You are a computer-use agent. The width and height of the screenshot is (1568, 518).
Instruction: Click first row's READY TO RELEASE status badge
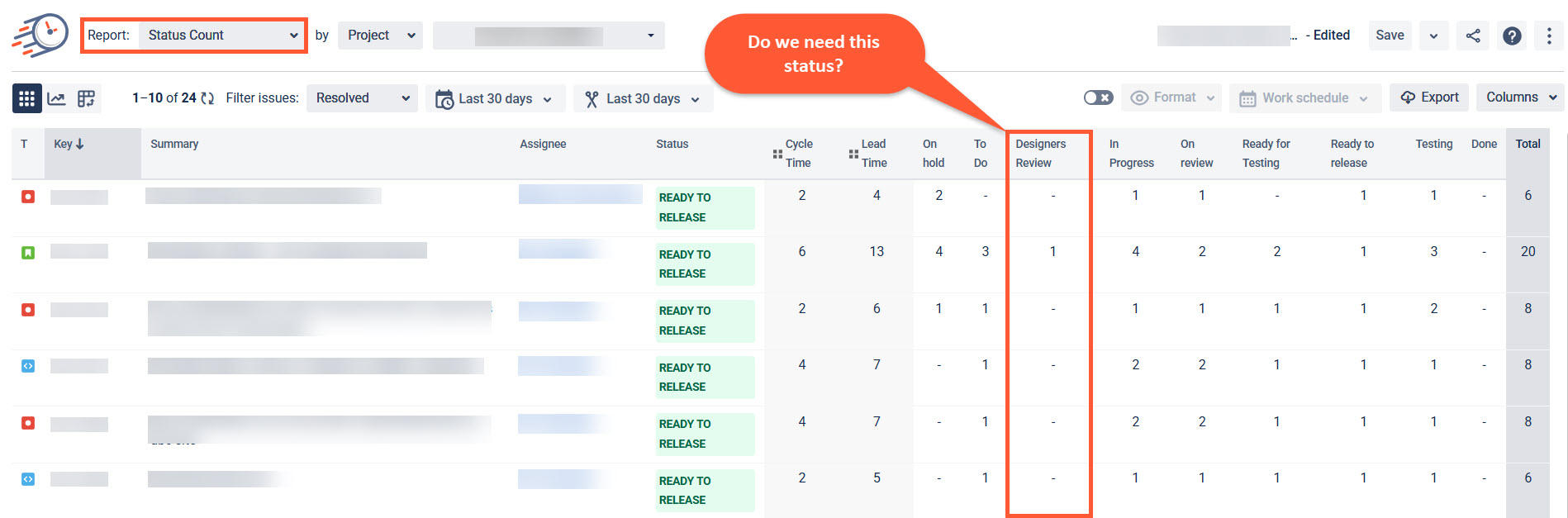(x=706, y=207)
